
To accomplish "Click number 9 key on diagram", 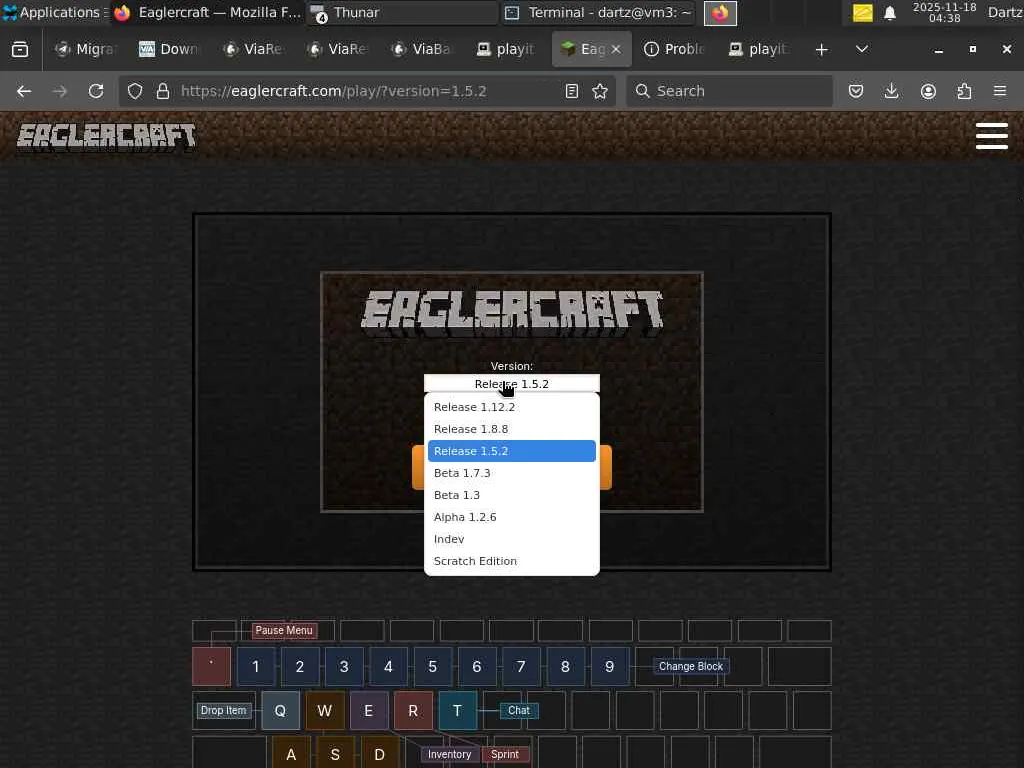I will pos(609,666).
